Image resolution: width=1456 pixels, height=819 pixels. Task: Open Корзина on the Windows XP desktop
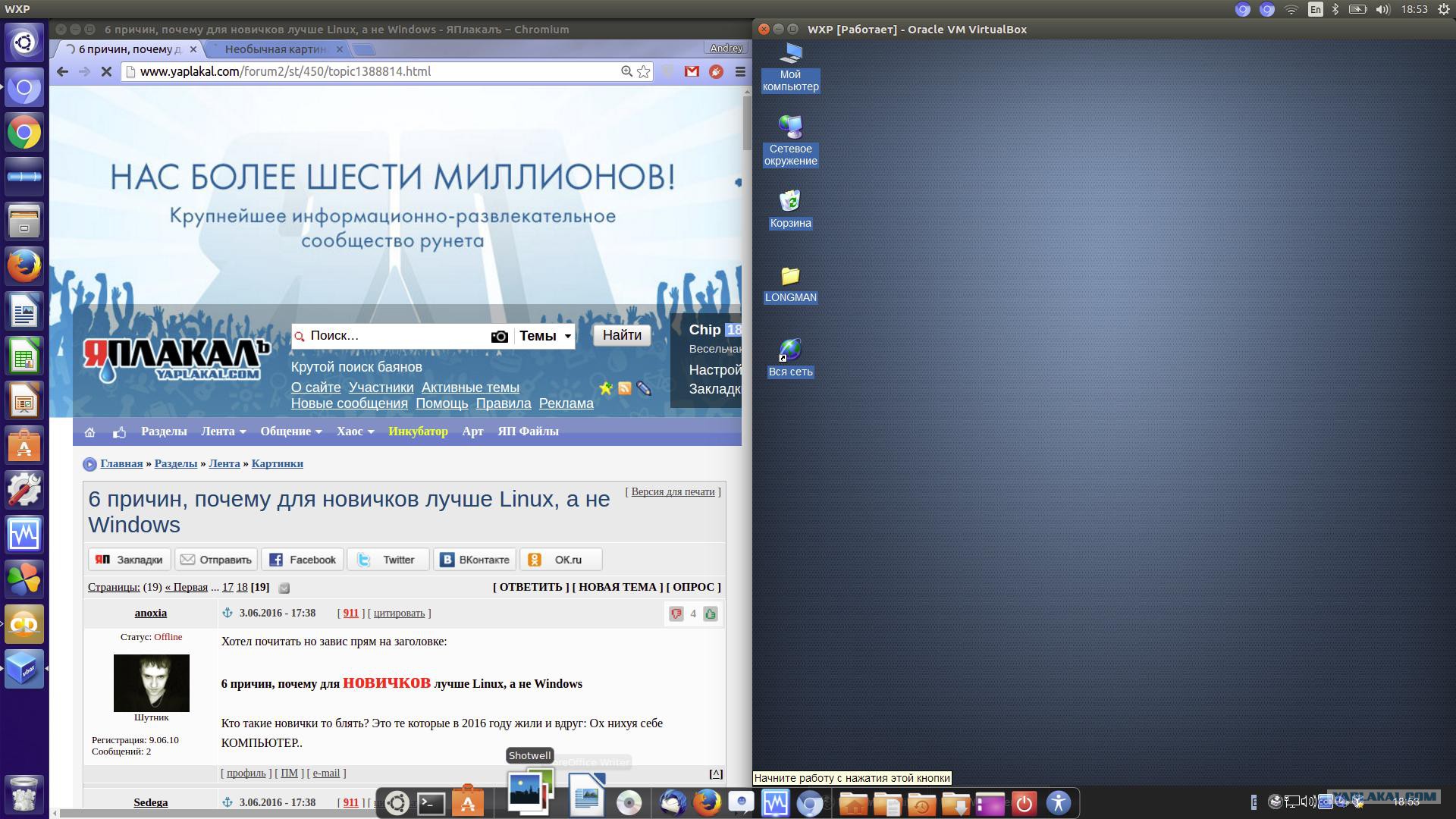pyautogui.click(x=790, y=209)
